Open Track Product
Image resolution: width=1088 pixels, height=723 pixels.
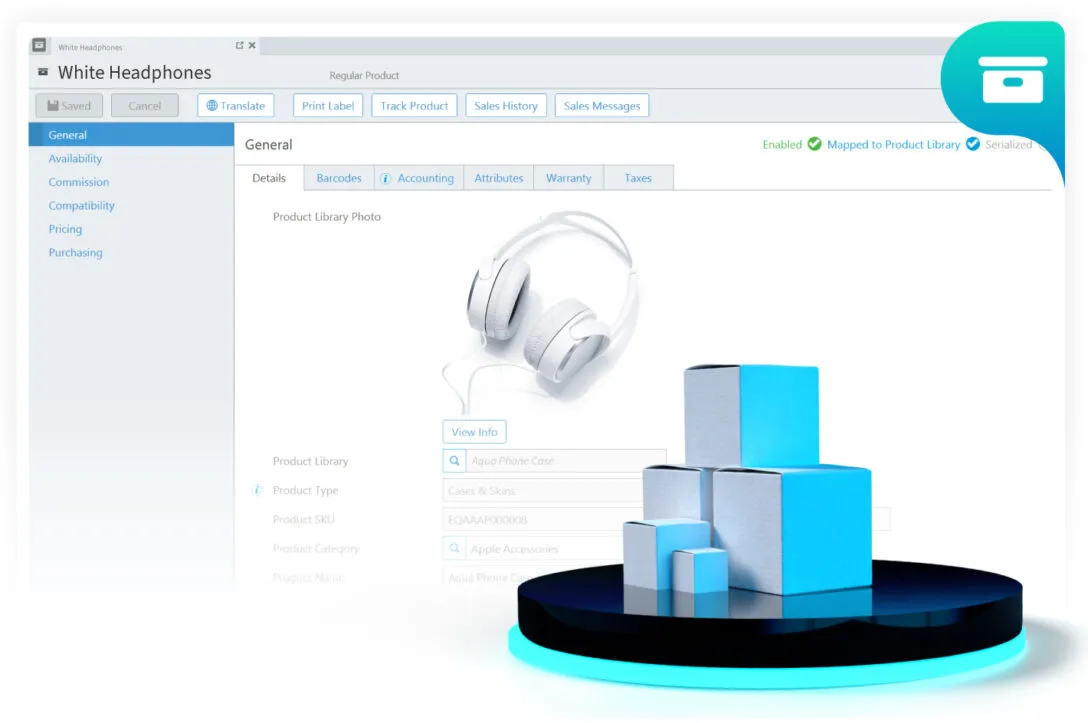click(414, 105)
